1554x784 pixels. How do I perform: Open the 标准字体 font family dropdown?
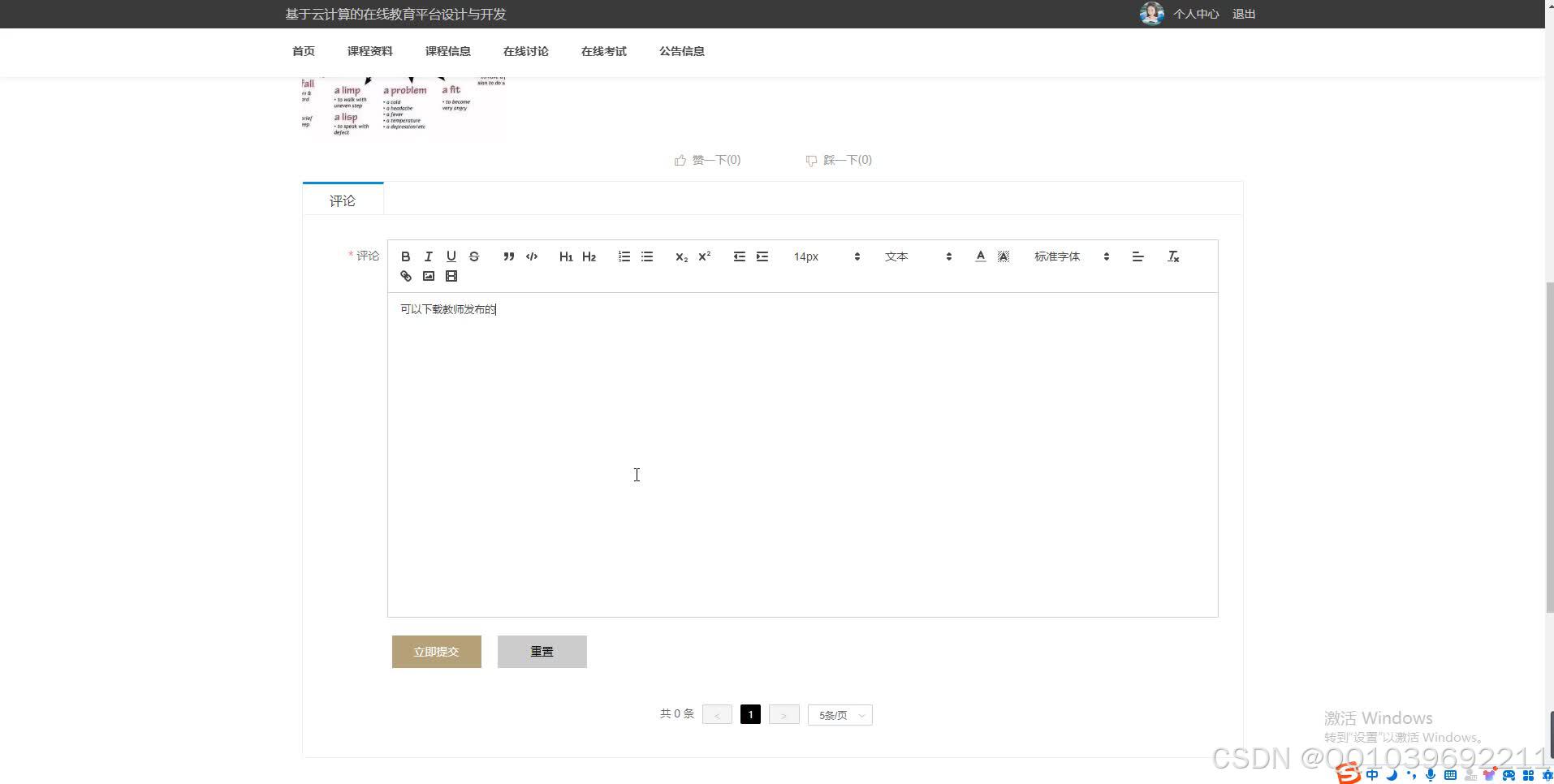pos(1068,256)
